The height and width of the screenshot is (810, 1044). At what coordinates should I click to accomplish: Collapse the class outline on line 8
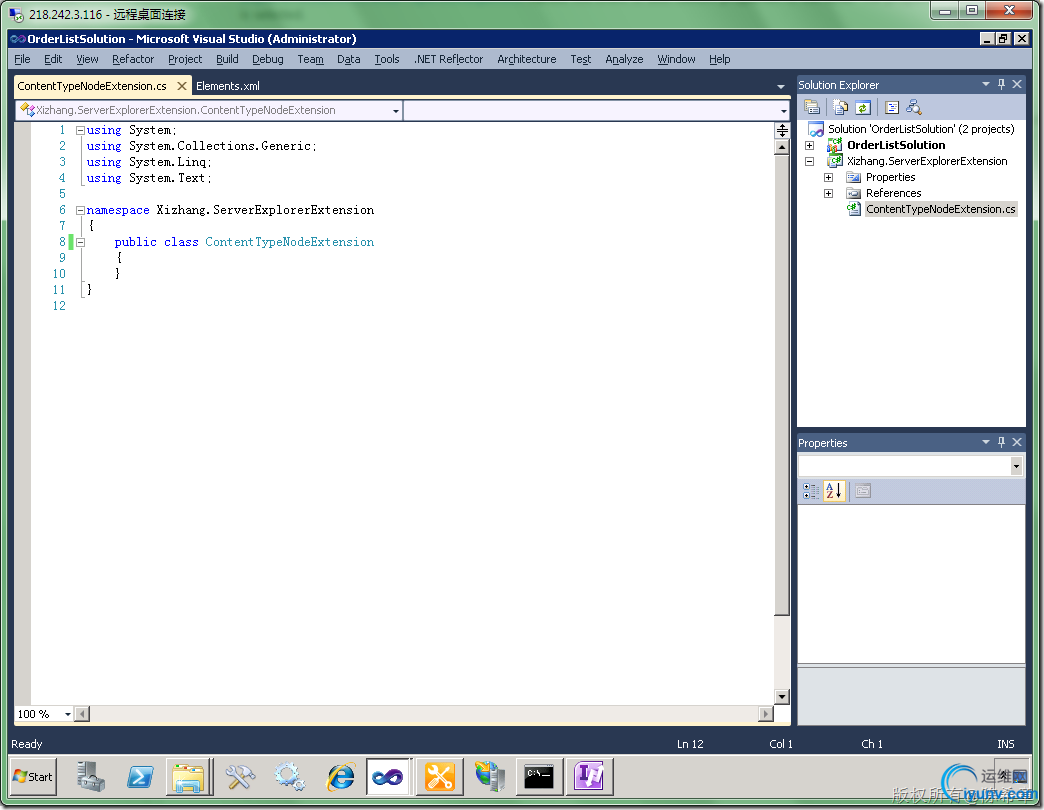point(81,242)
